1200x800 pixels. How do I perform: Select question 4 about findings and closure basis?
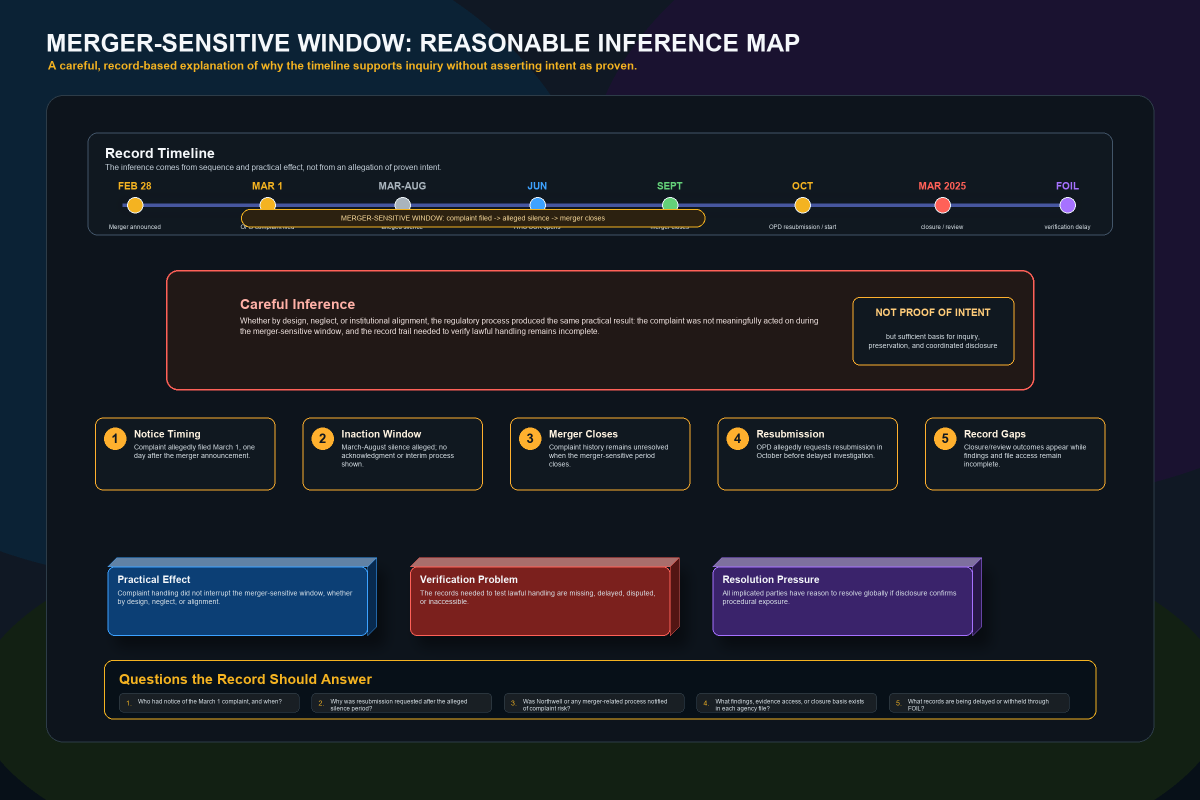point(786,703)
